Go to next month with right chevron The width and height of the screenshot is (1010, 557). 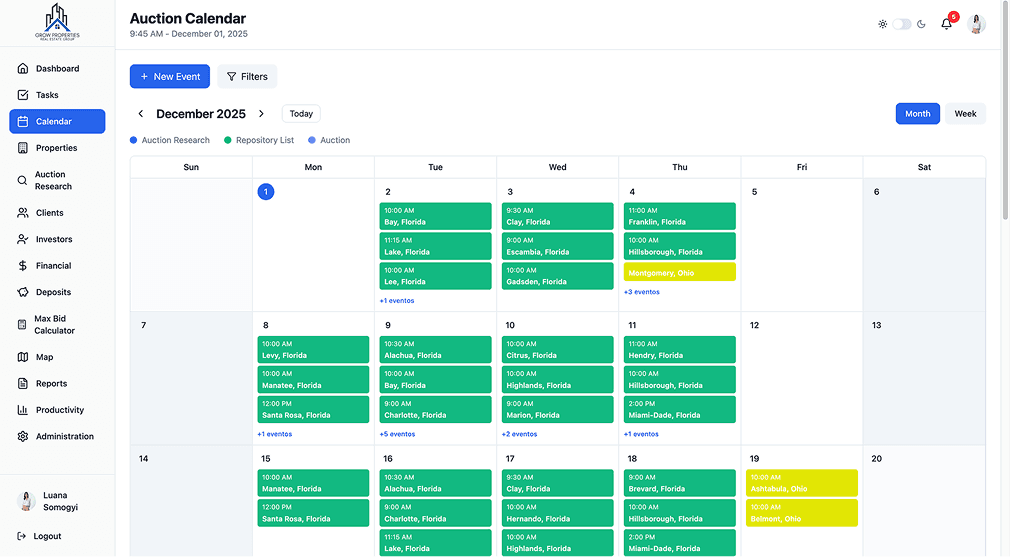[x=262, y=113]
